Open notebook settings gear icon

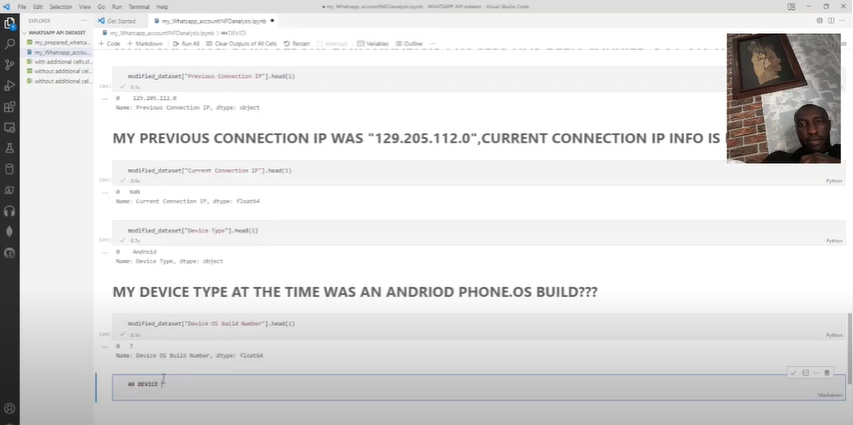click(x=820, y=20)
